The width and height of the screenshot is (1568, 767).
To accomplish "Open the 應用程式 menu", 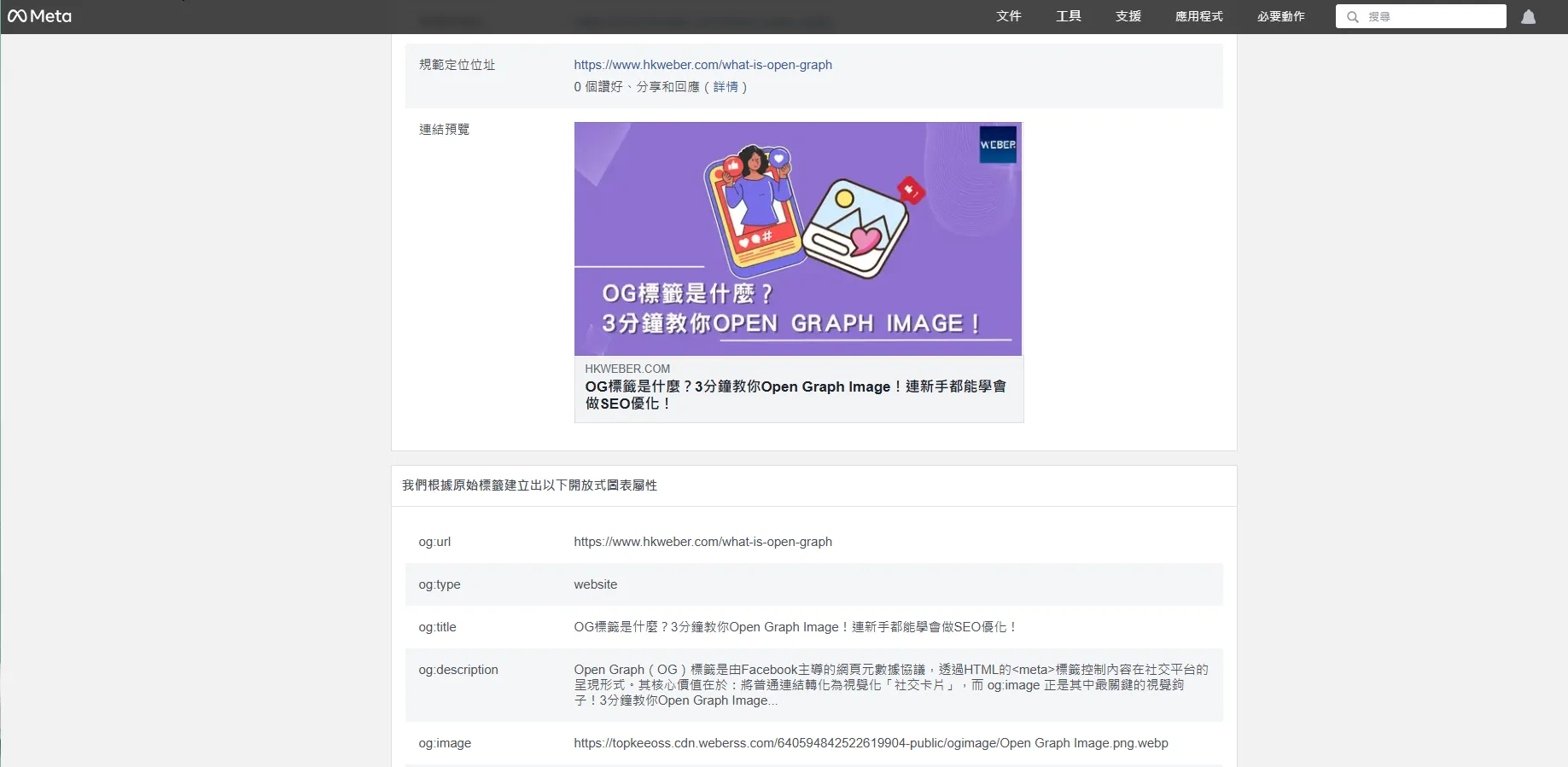I will pyautogui.click(x=1199, y=16).
